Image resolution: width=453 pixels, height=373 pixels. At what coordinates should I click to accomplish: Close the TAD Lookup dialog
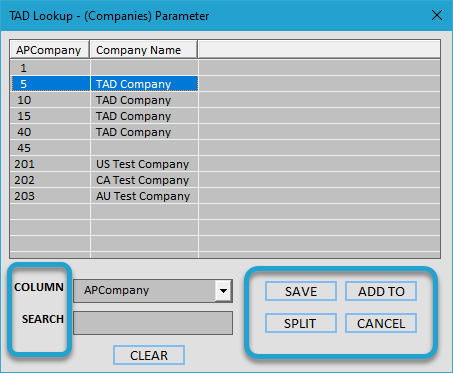click(x=437, y=15)
